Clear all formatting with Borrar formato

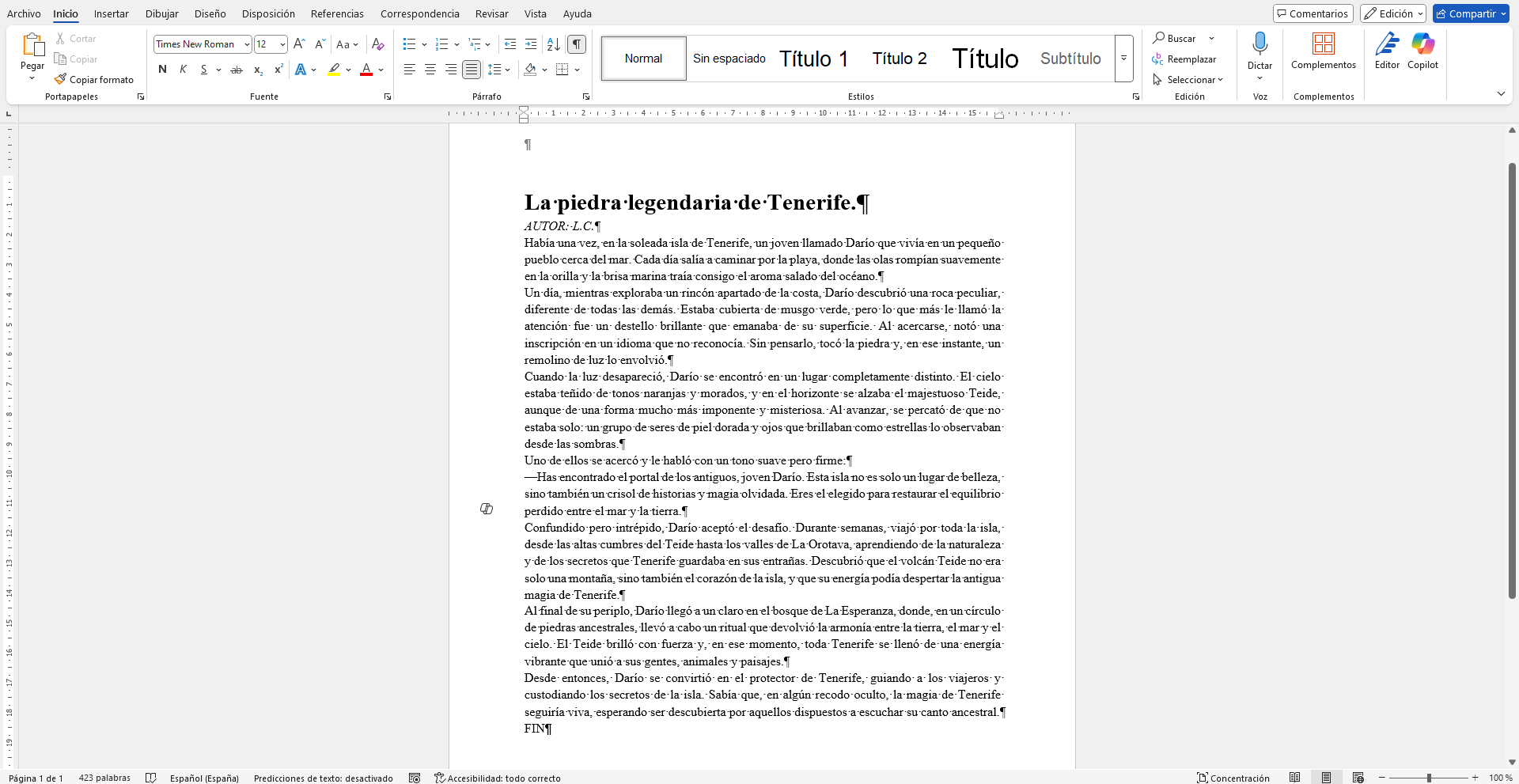377,44
